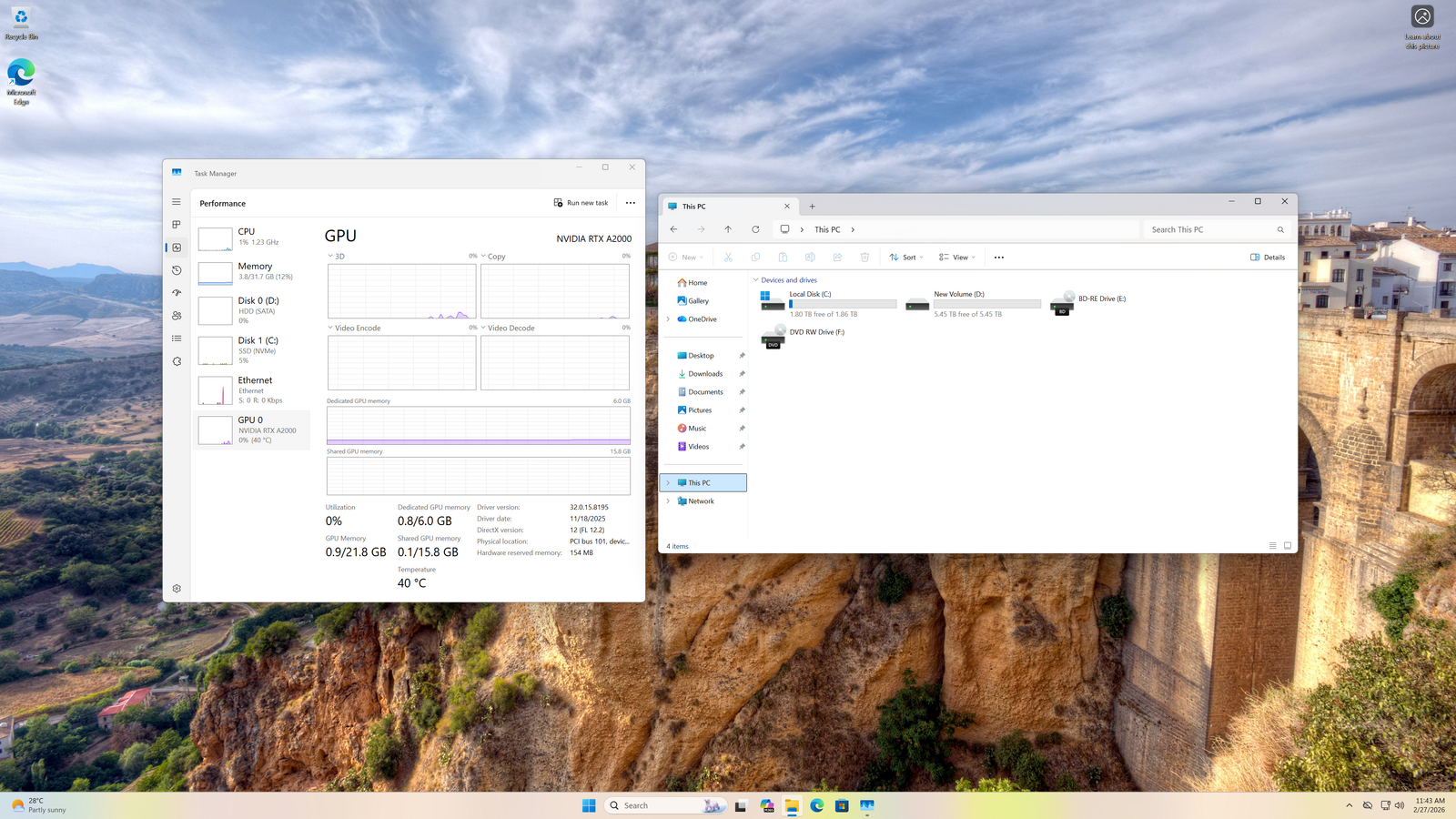The image size is (1456, 819).
Task: Click Refresh in File Explorer address bar
Action: pos(755,229)
